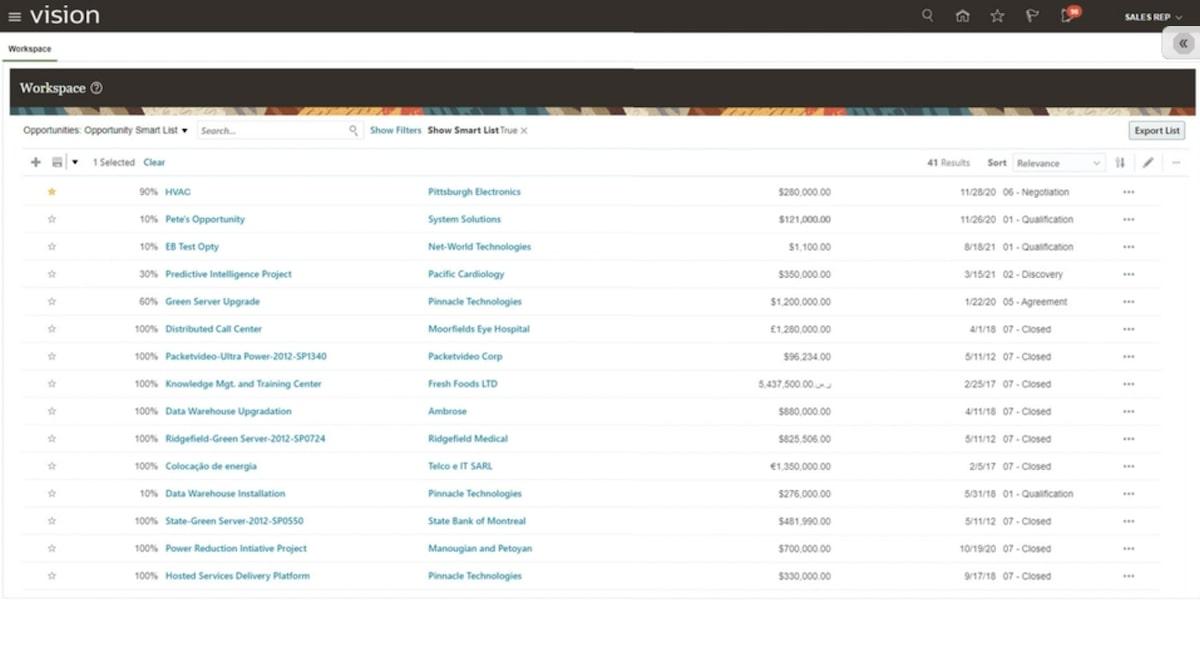Screen dimensions: 1200x653
Task: Open the Favorites star in header
Action: (x=997, y=16)
